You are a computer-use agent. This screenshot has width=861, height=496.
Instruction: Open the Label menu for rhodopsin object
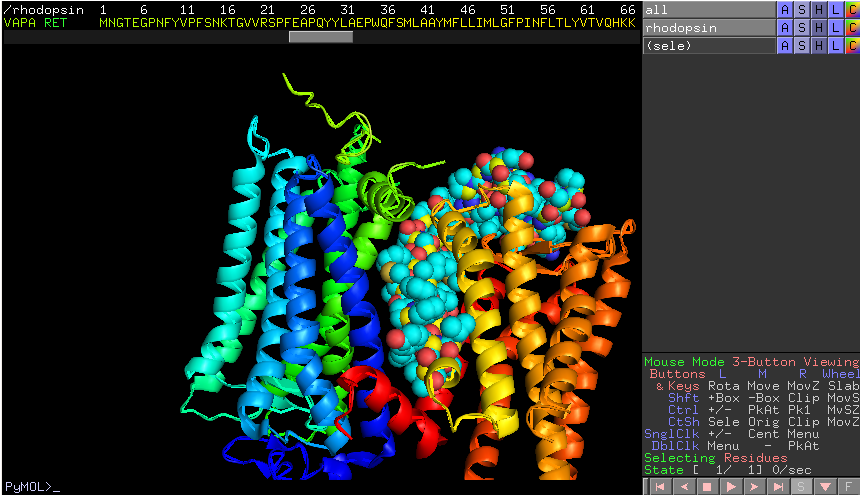pos(836,27)
